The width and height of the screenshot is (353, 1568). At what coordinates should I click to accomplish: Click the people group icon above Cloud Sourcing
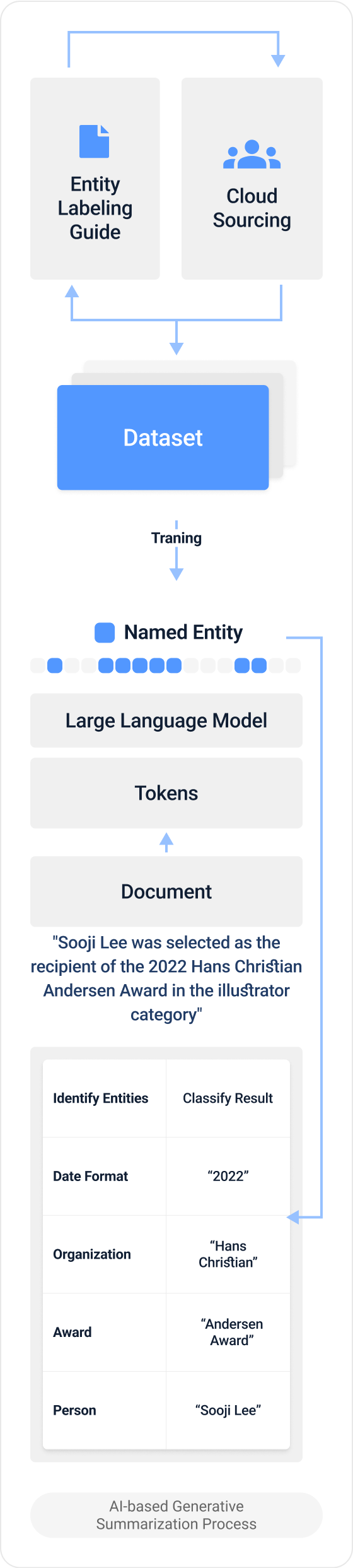[252, 155]
